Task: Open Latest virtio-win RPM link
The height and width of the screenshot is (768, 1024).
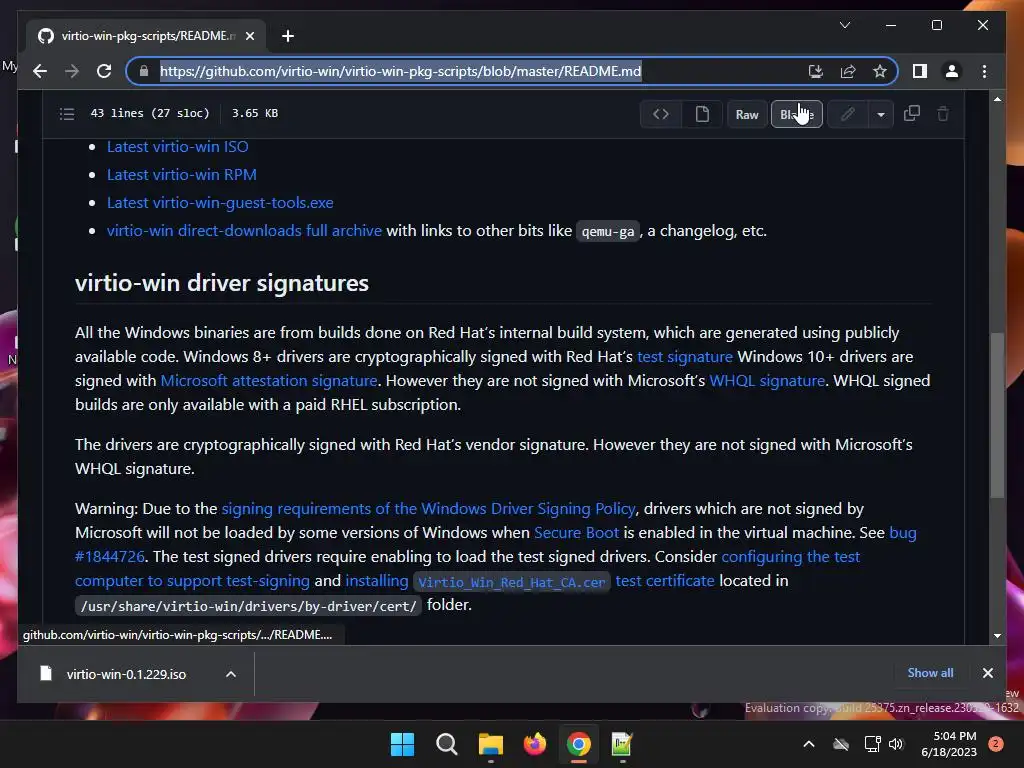Action: (x=182, y=175)
